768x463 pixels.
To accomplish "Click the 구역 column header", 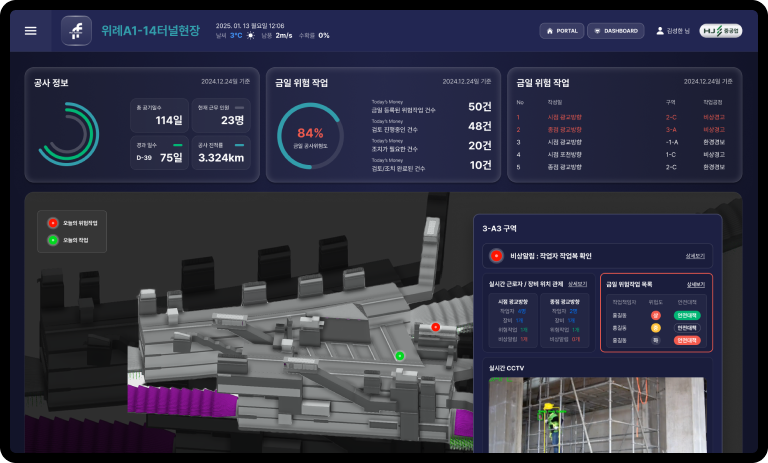I will point(671,102).
